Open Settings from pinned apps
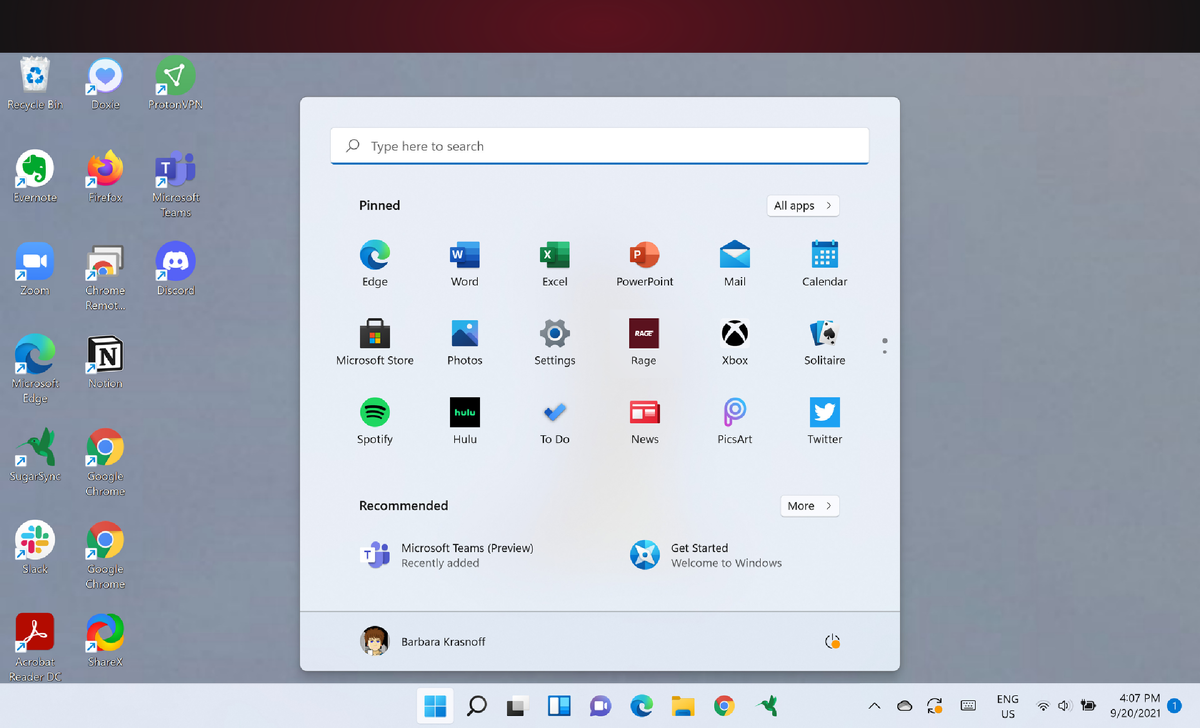Viewport: 1200px width, 728px height. click(x=555, y=342)
